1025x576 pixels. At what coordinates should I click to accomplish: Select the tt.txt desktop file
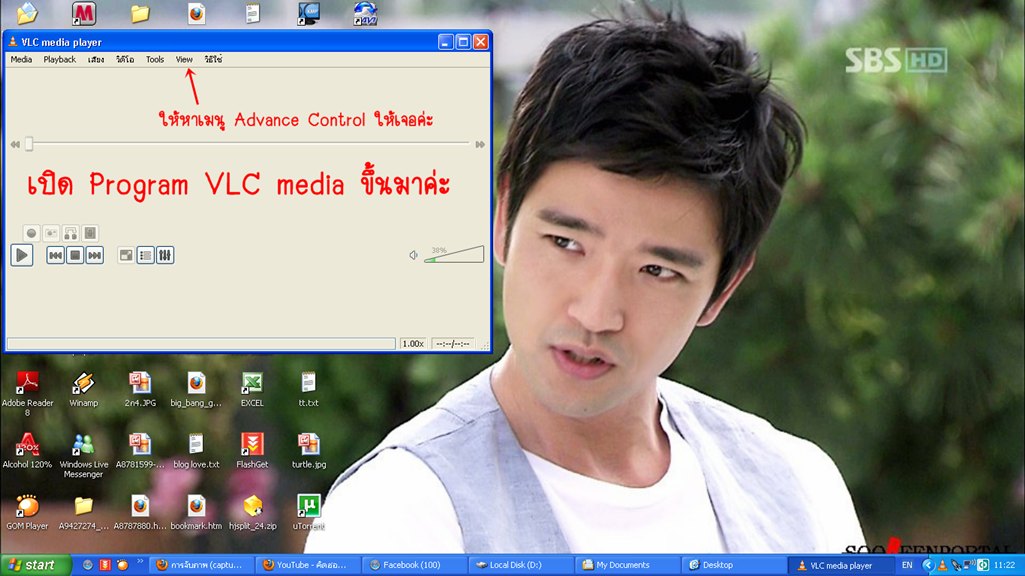pos(309,390)
